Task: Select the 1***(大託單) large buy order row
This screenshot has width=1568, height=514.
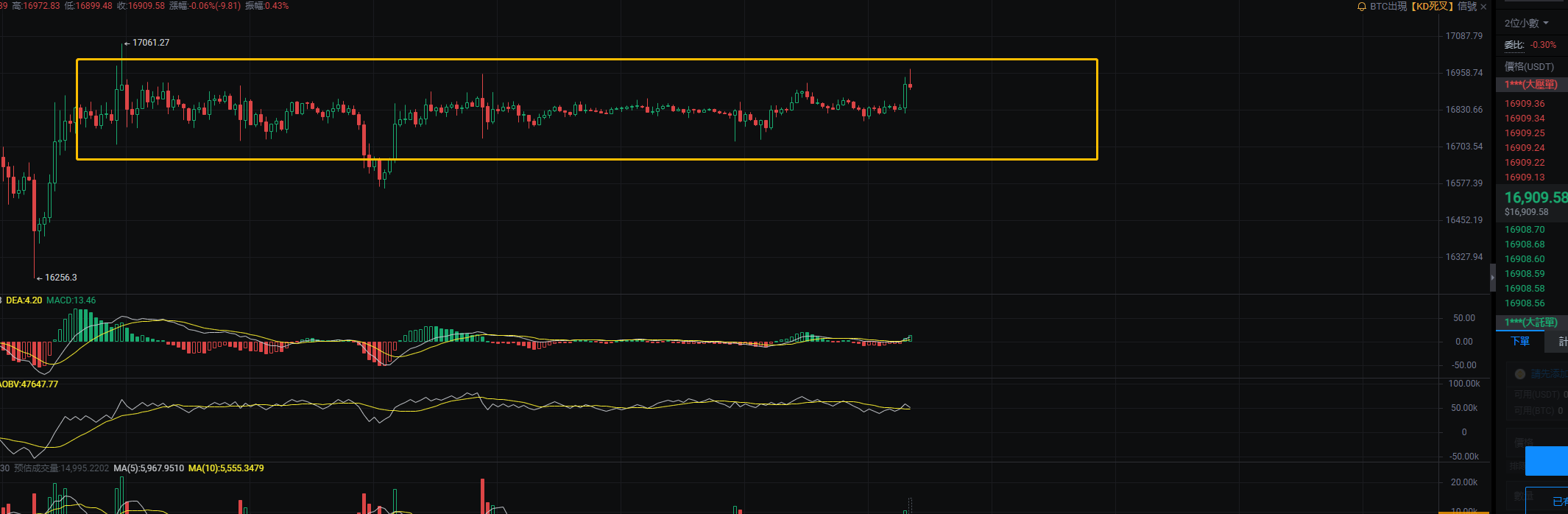Action: [1530, 323]
